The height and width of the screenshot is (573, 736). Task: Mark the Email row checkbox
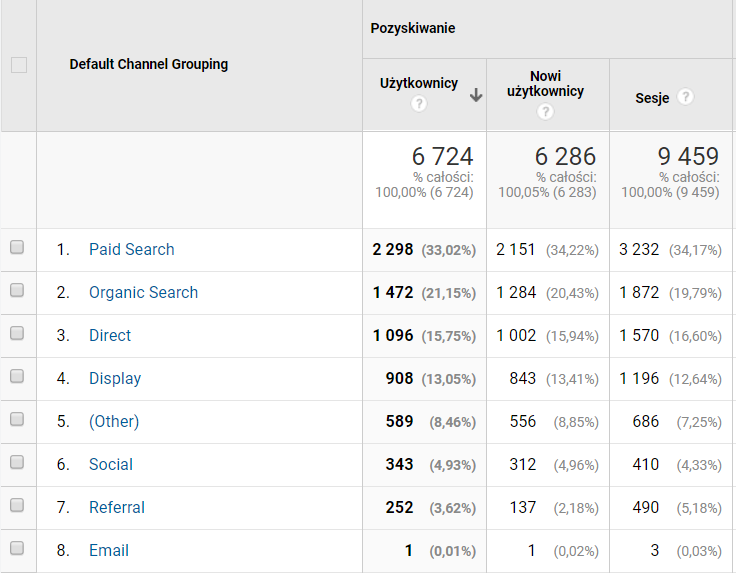pos(17,550)
